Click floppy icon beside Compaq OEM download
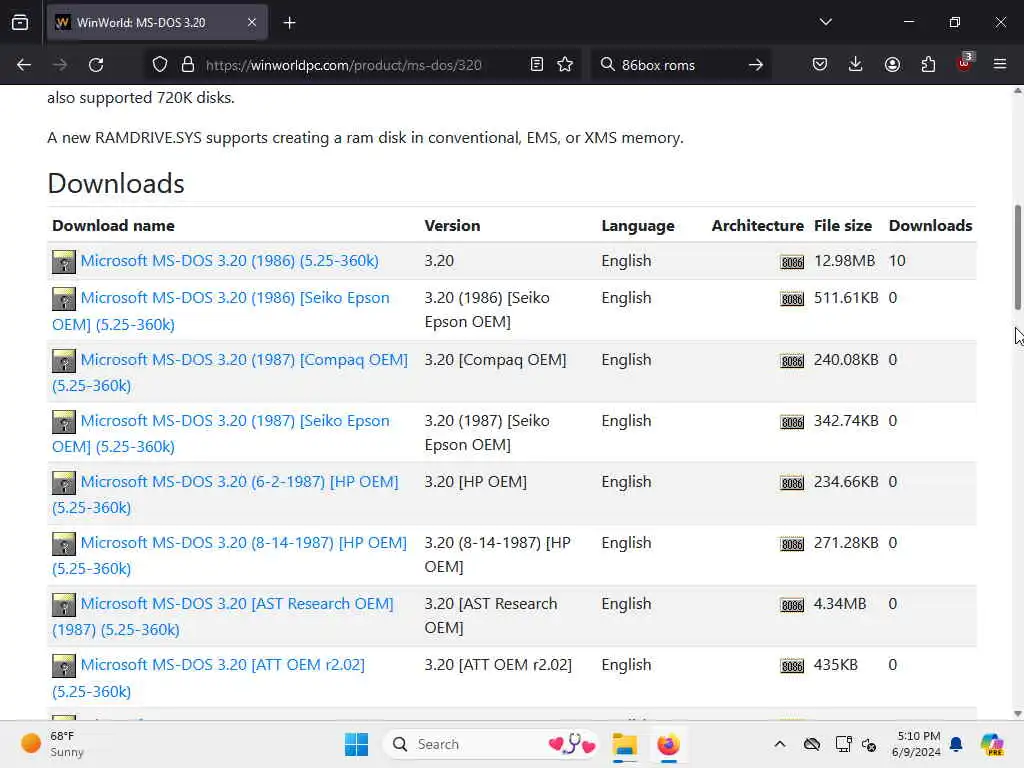Image resolution: width=1024 pixels, height=768 pixels. [x=64, y=360]
